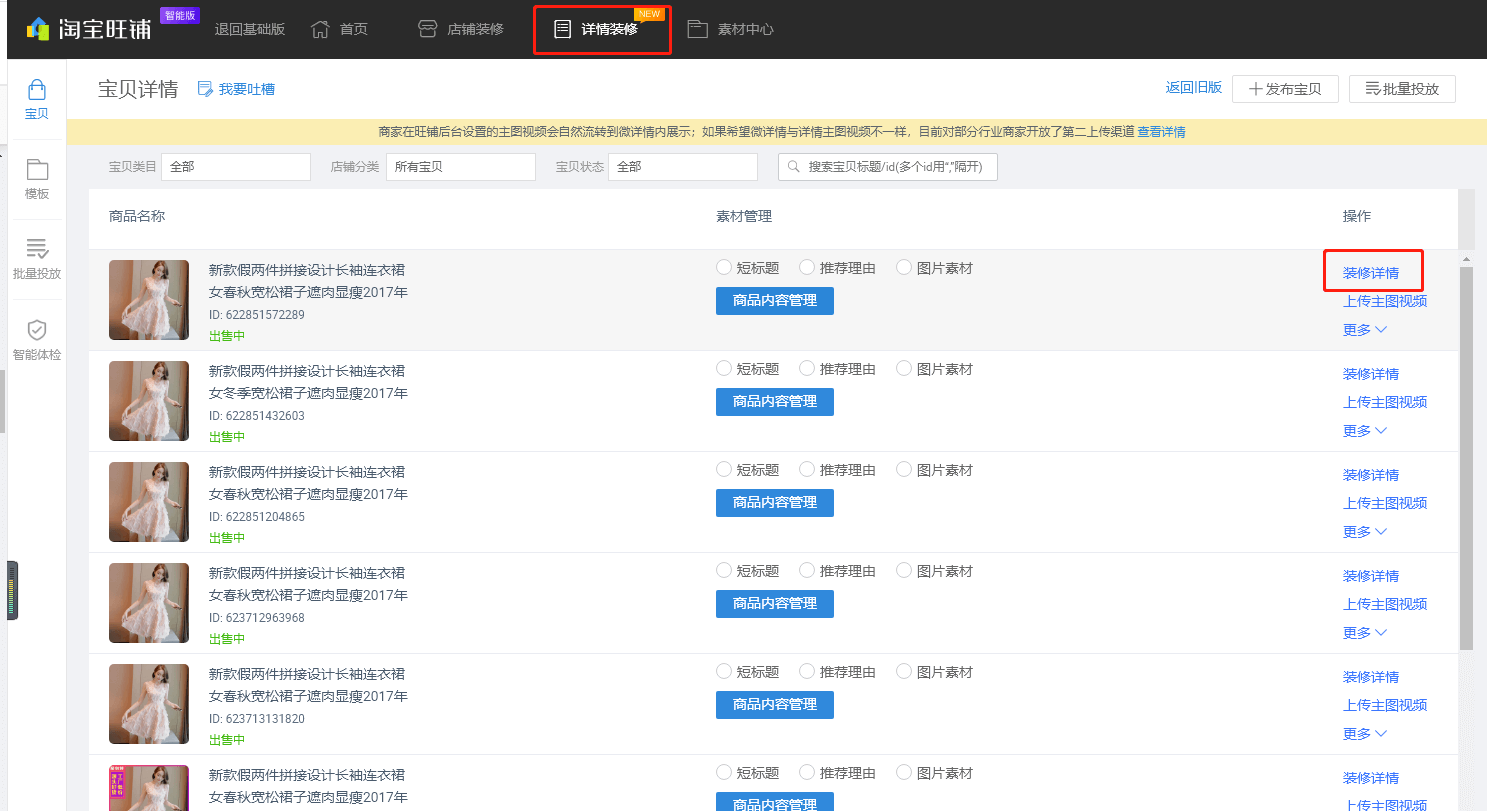
Task: Click 商品内容管理 for ID 623712963968
Action: [x=775, y=603]
